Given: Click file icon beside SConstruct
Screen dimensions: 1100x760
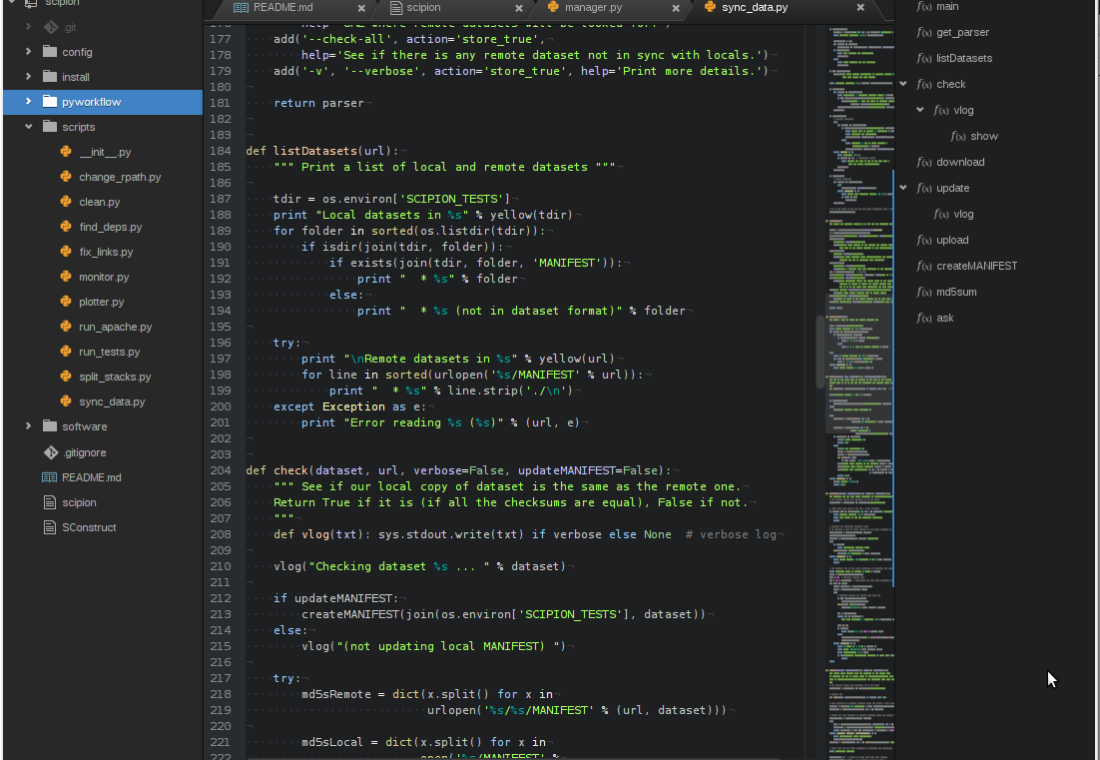Looking at the screenshot, I should pyautogui.click(x=49, y=527).
